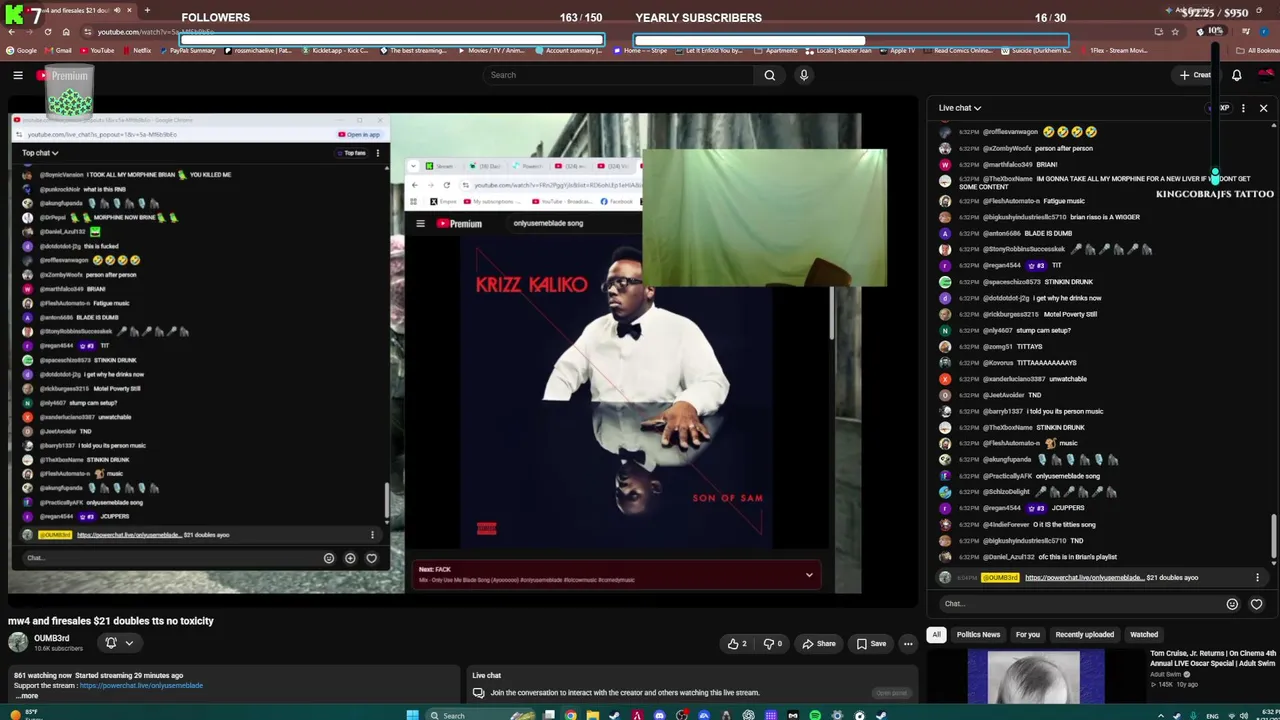Open more actions below the video

(x=908, y=644)
